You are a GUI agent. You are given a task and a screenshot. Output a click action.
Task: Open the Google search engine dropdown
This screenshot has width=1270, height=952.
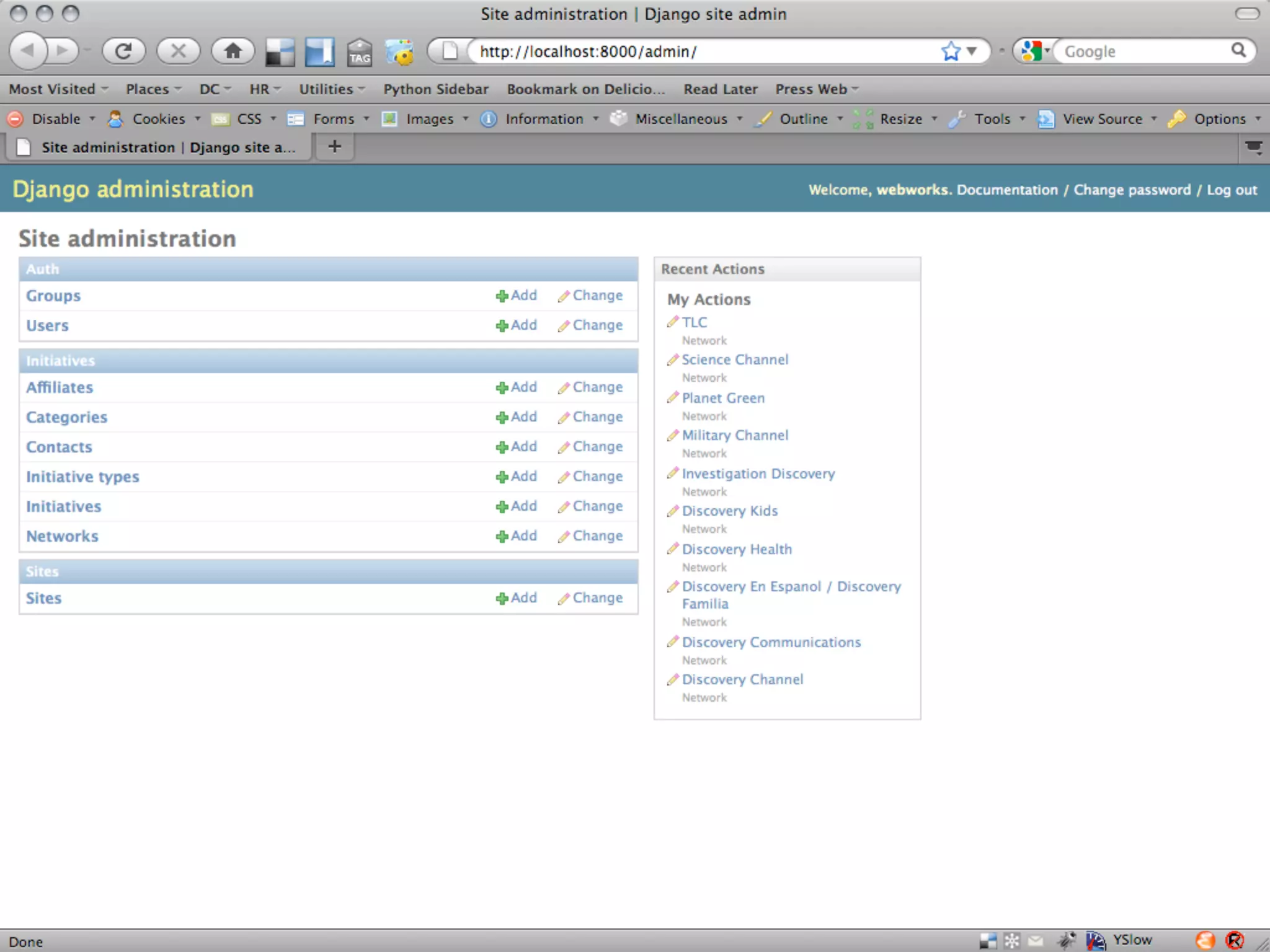click(x=1035, y=51)
